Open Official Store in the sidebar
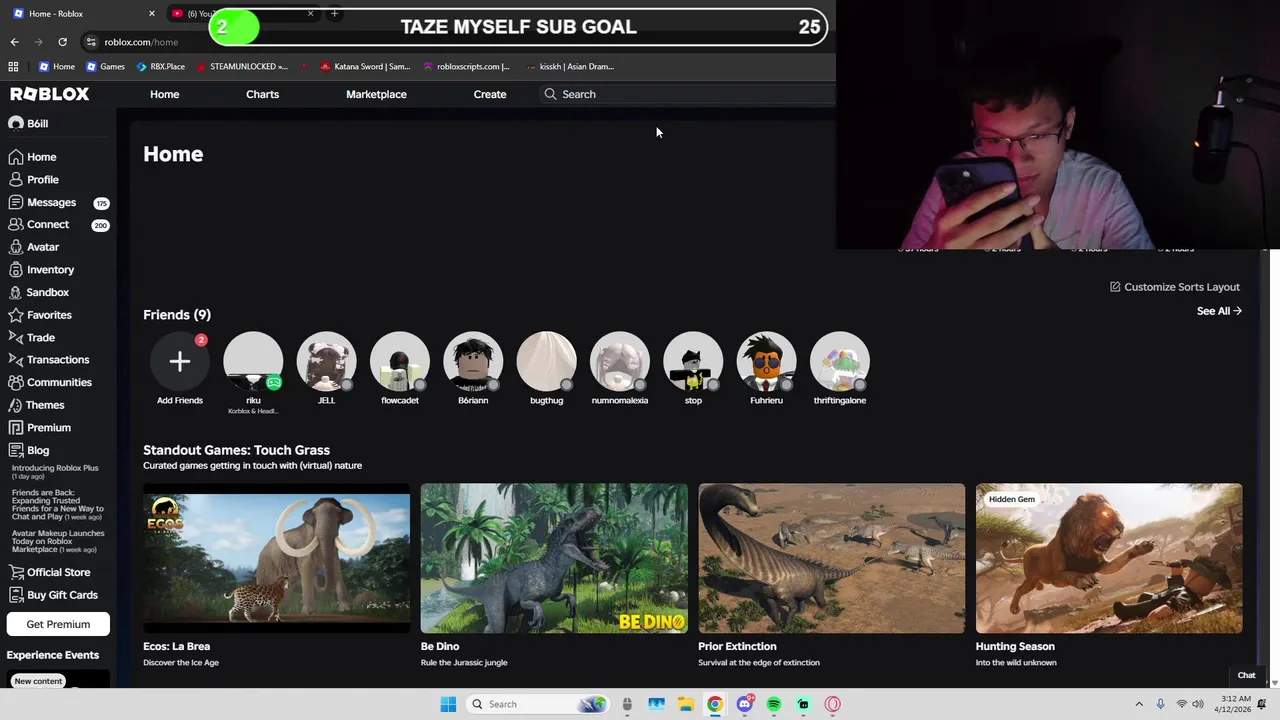Viewport: 1280px width, 720px height. (x=49, y=573)
